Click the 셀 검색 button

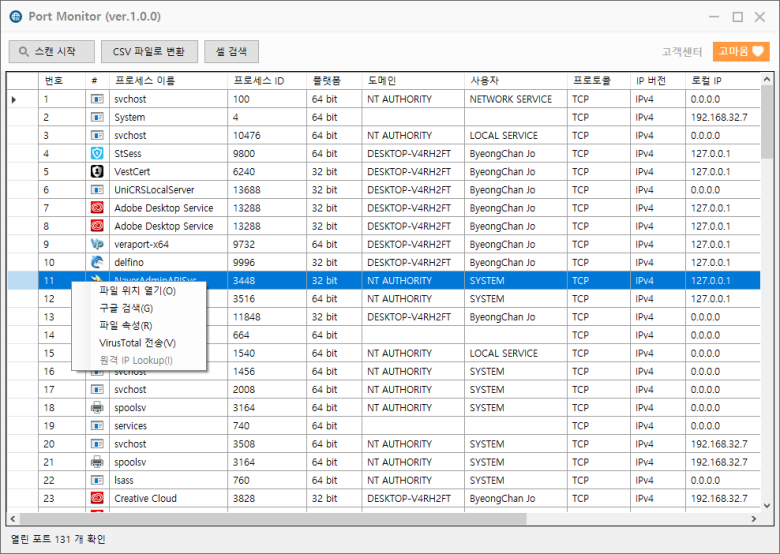click(232, 51)
